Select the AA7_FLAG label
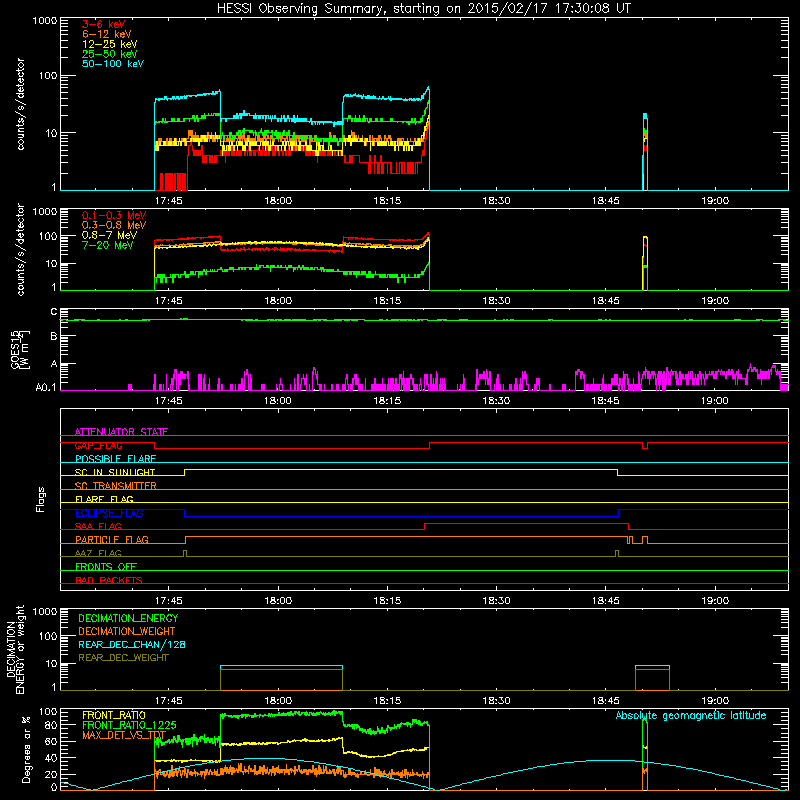The image size is (800, 800). click(98, 553)
